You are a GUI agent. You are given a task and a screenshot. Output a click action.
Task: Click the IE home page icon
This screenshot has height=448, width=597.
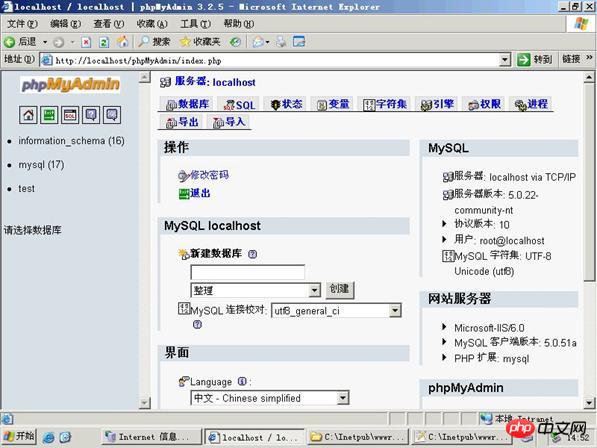(x=122, y=42)
